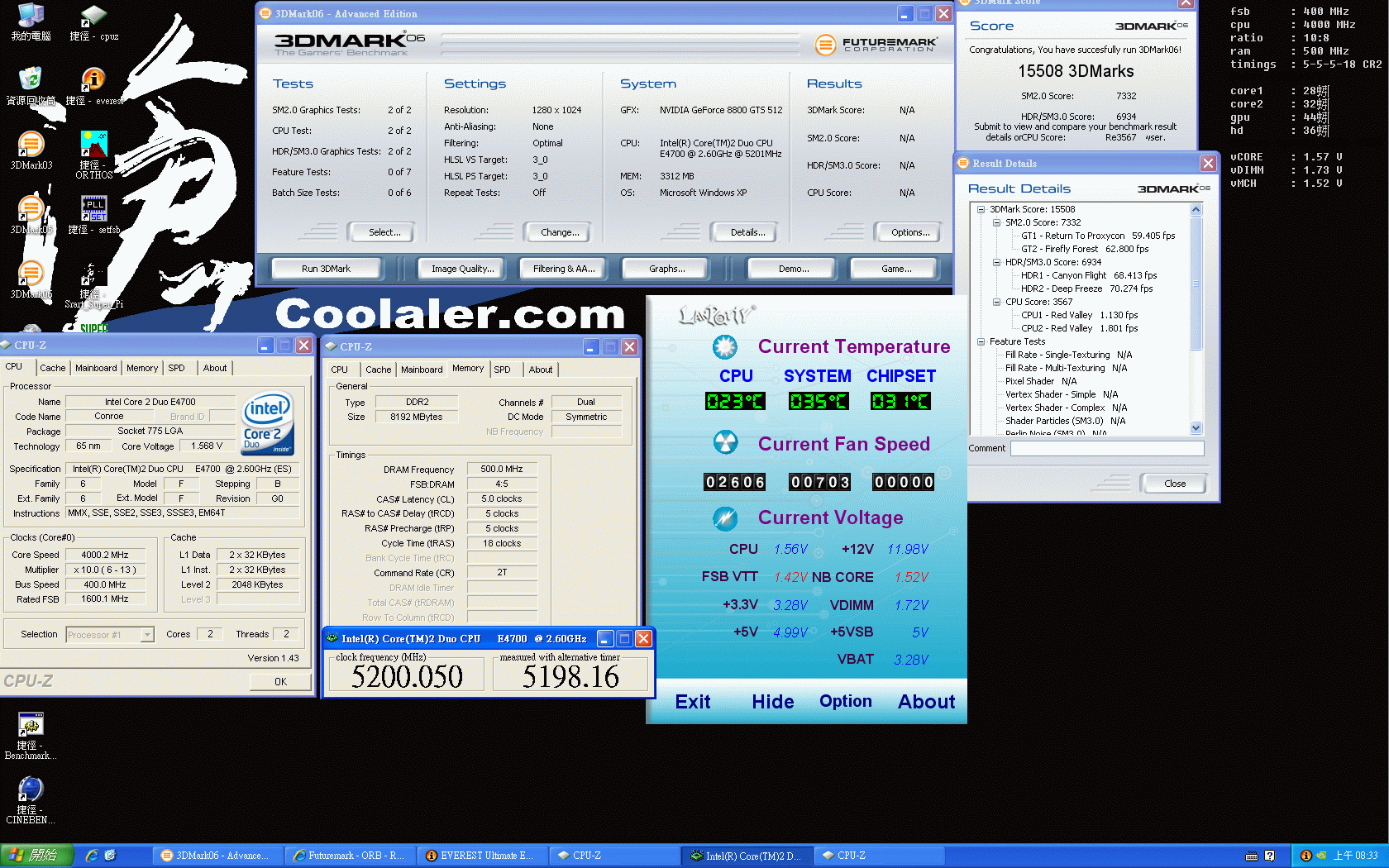Click Options button under Results
This screenshot has height=868, width=1389.
(x=909, y=232)
